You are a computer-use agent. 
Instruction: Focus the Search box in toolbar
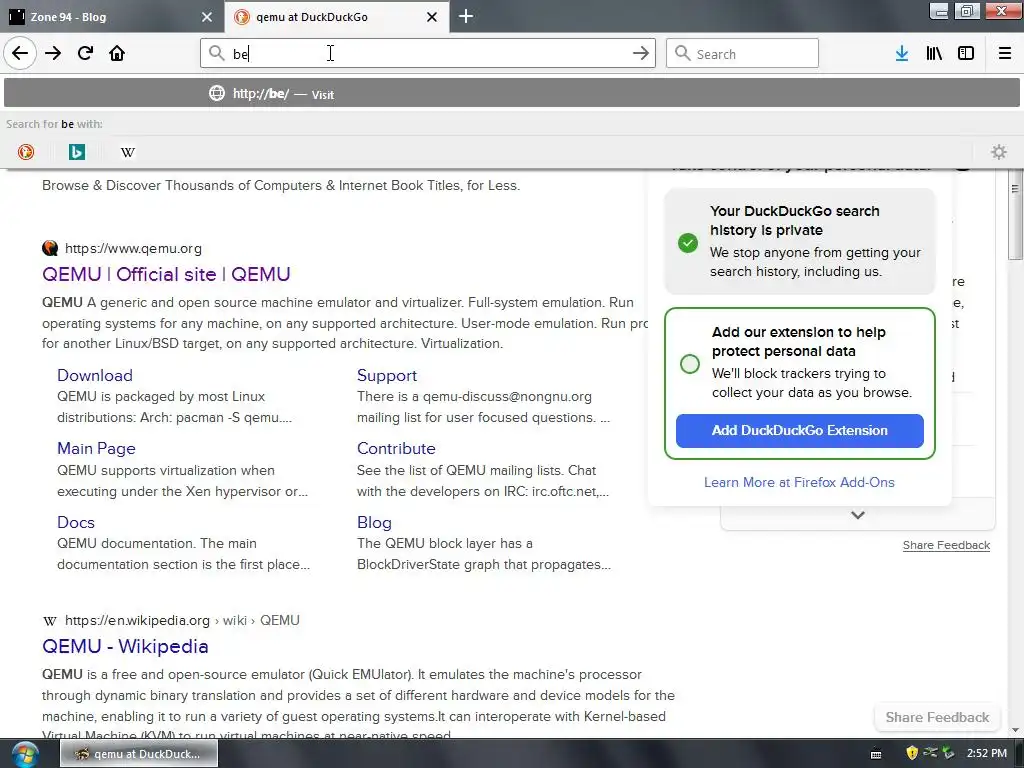(x=742, y=53)
